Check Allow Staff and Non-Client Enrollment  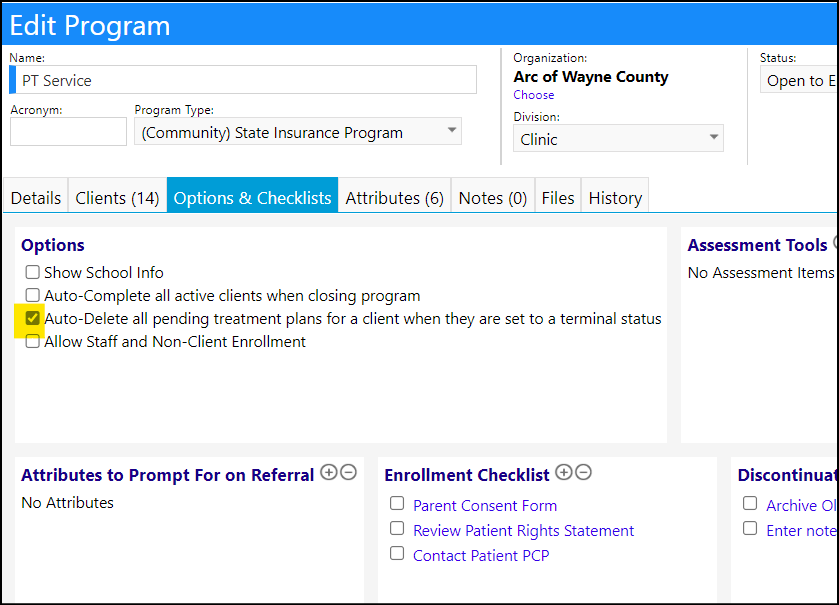click(33, 341)
